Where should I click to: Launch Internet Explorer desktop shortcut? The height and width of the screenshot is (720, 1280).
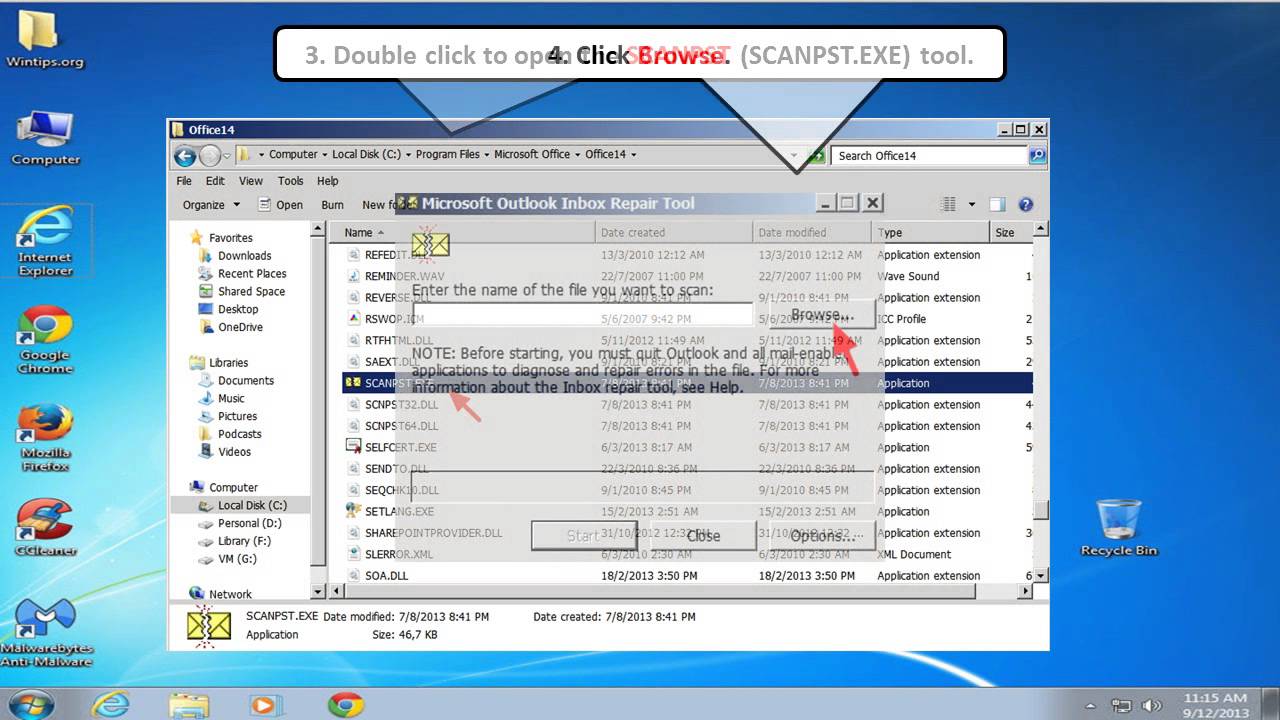tap(45, 241)
